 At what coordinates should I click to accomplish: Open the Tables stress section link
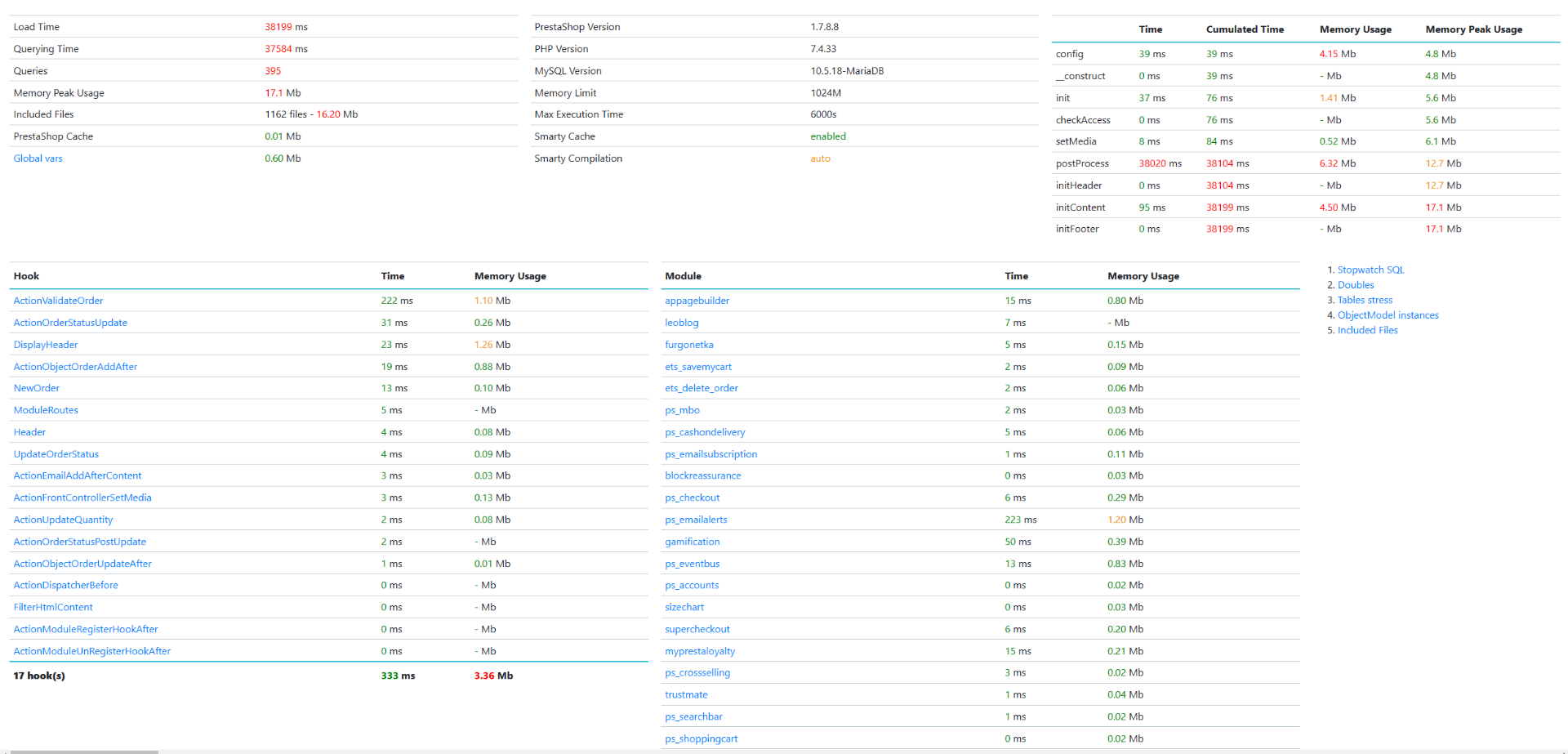point(1365,300)
